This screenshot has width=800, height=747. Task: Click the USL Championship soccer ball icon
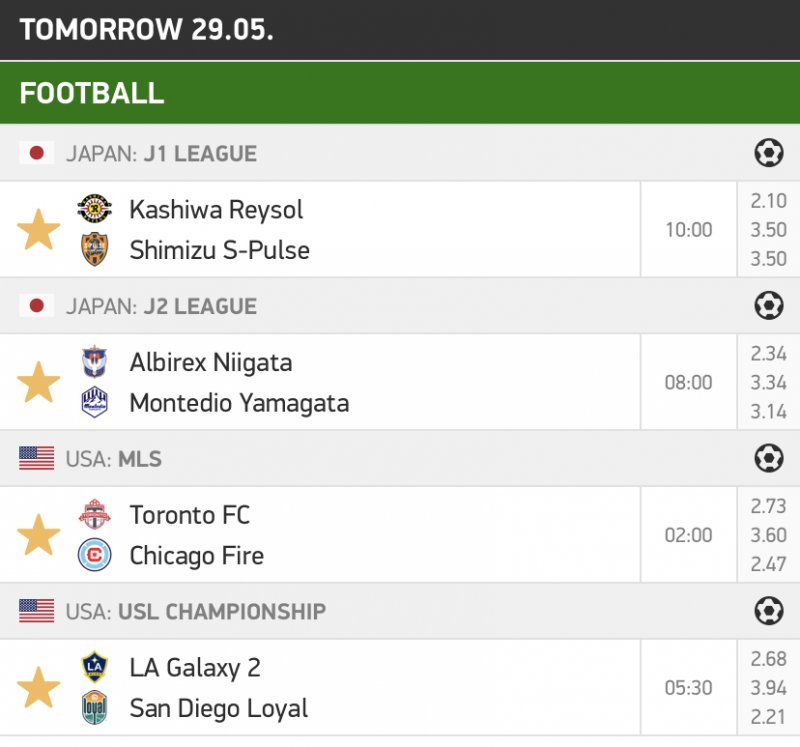click(768, 611)
